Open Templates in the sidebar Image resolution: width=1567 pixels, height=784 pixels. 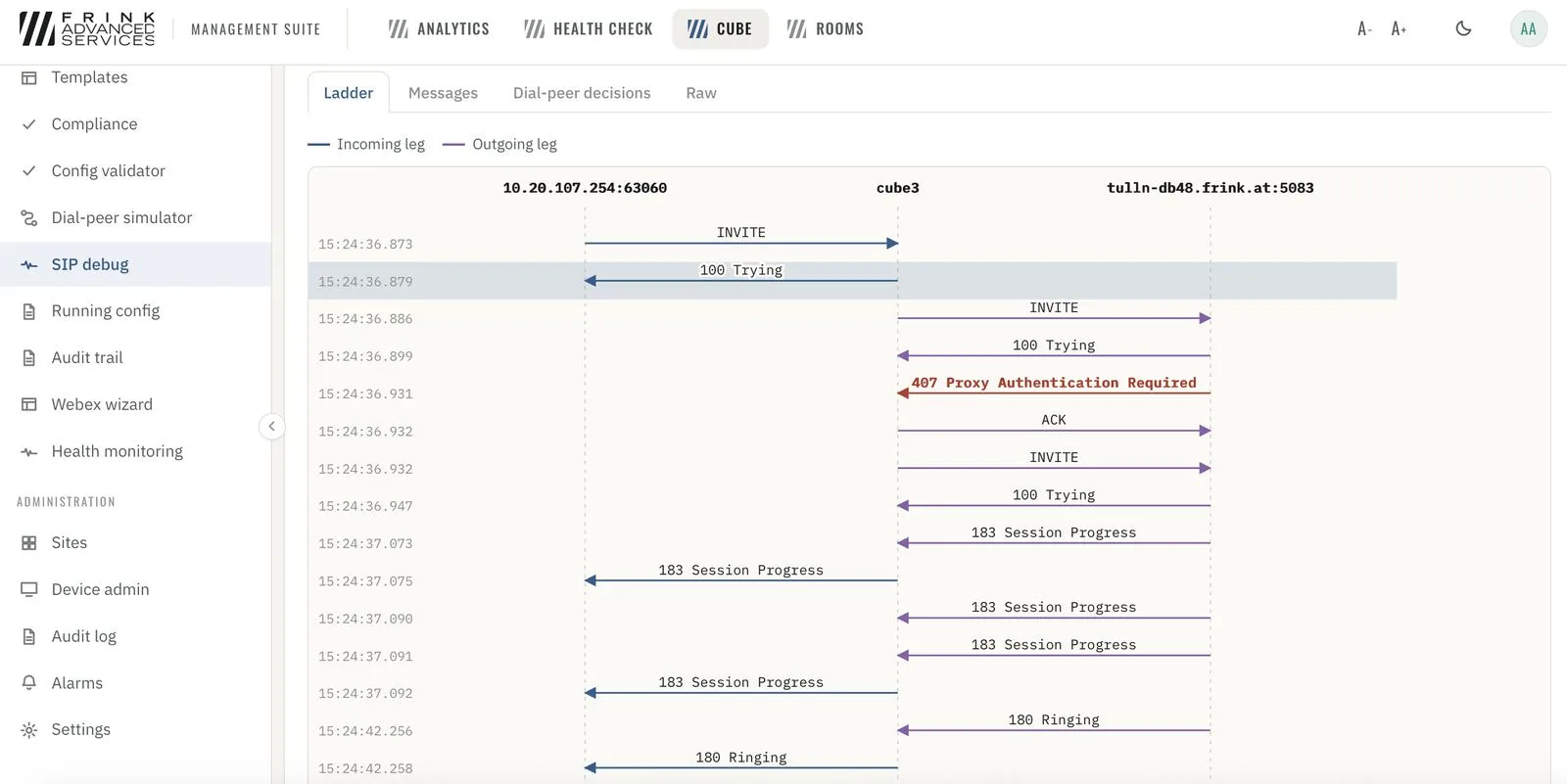(x=135, y=77)
